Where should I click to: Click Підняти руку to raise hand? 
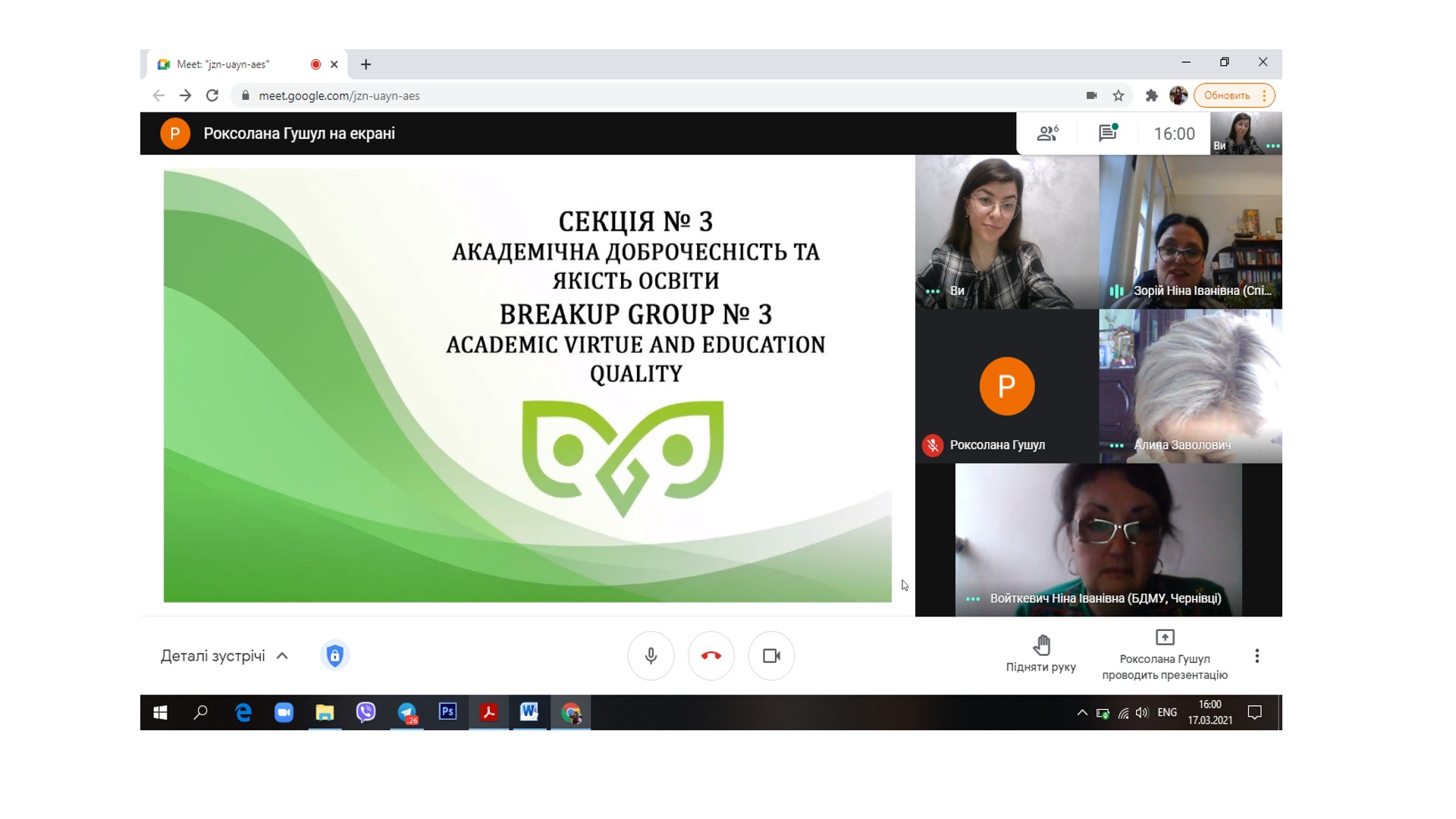click(1041, 654)
